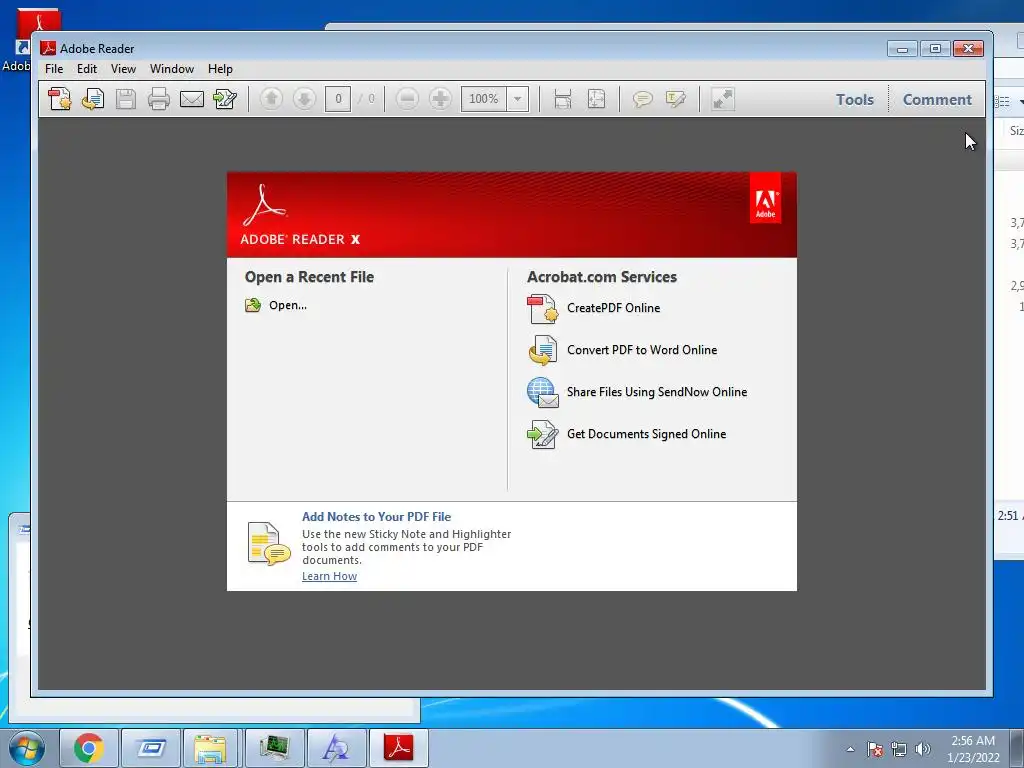Click the Learn How link

[x=329, y=576]
